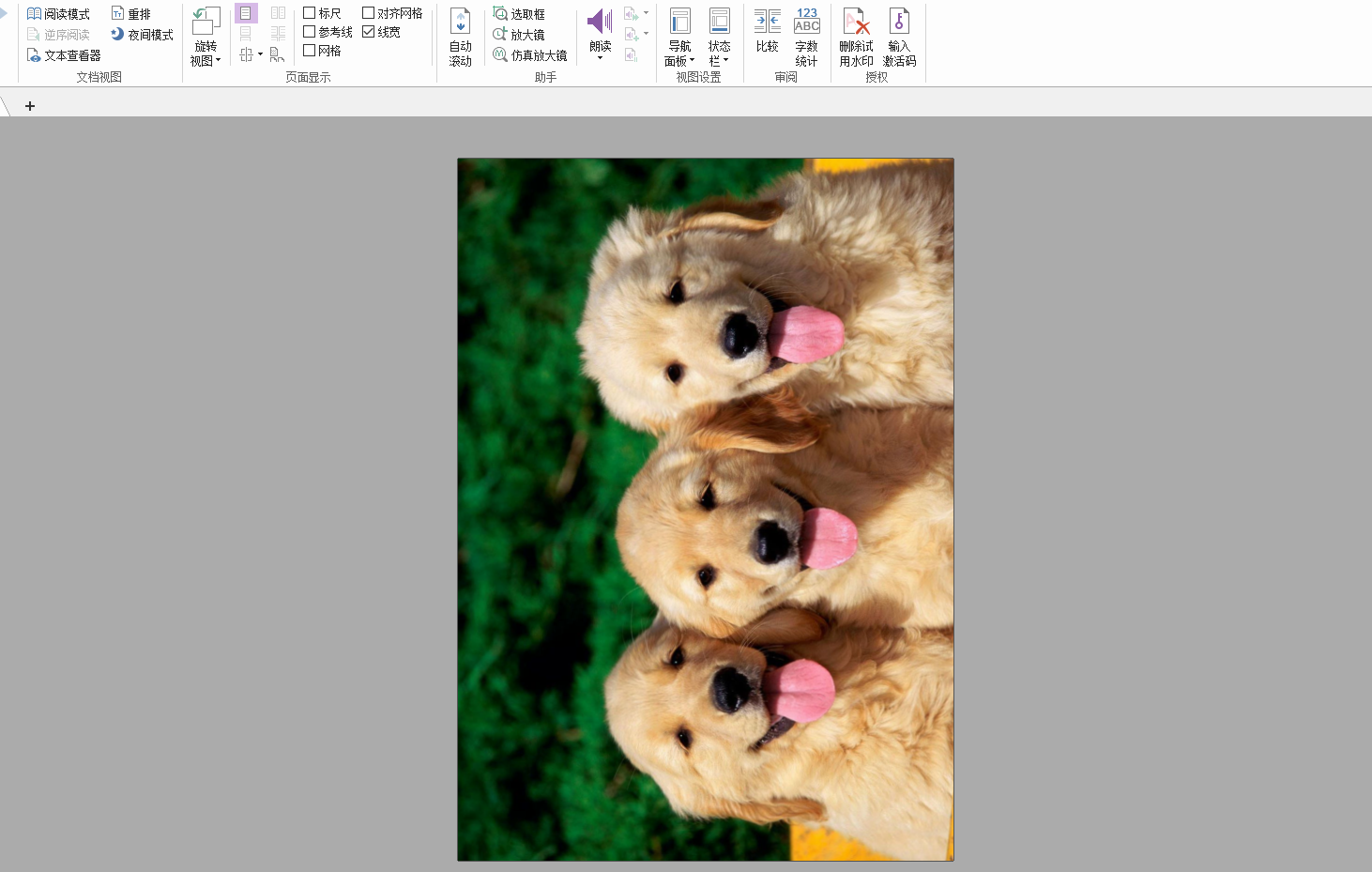Open the Text Viewer (文本查看器)

pos(64,55)
